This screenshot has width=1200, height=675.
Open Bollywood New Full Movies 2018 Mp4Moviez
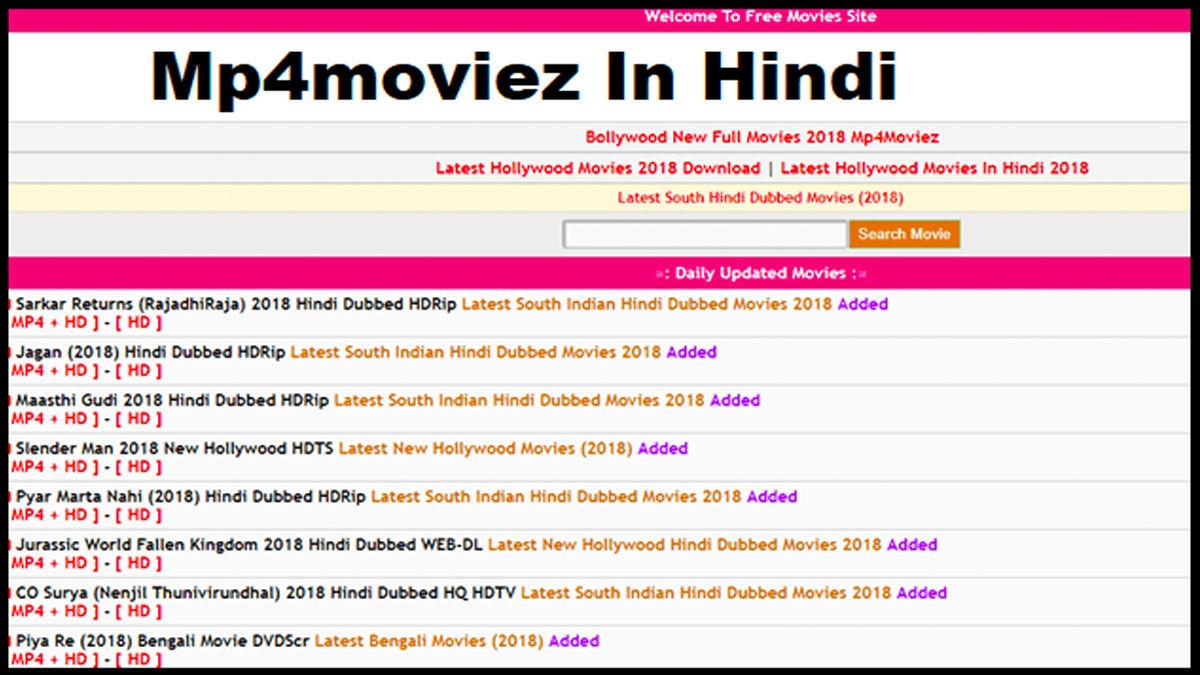[x=762, y=137]
